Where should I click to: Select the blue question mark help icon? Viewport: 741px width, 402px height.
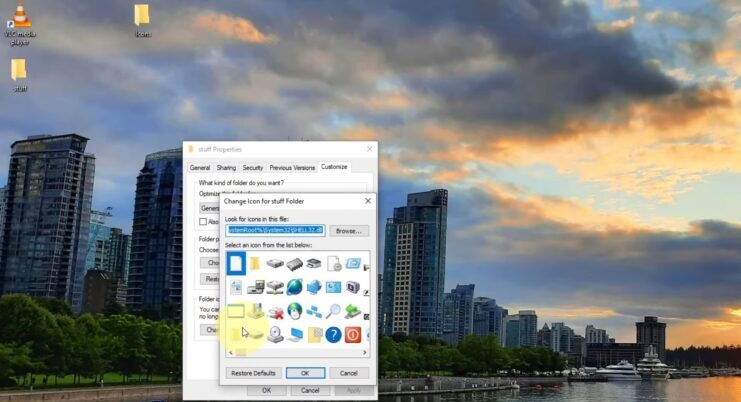point(334,335)
